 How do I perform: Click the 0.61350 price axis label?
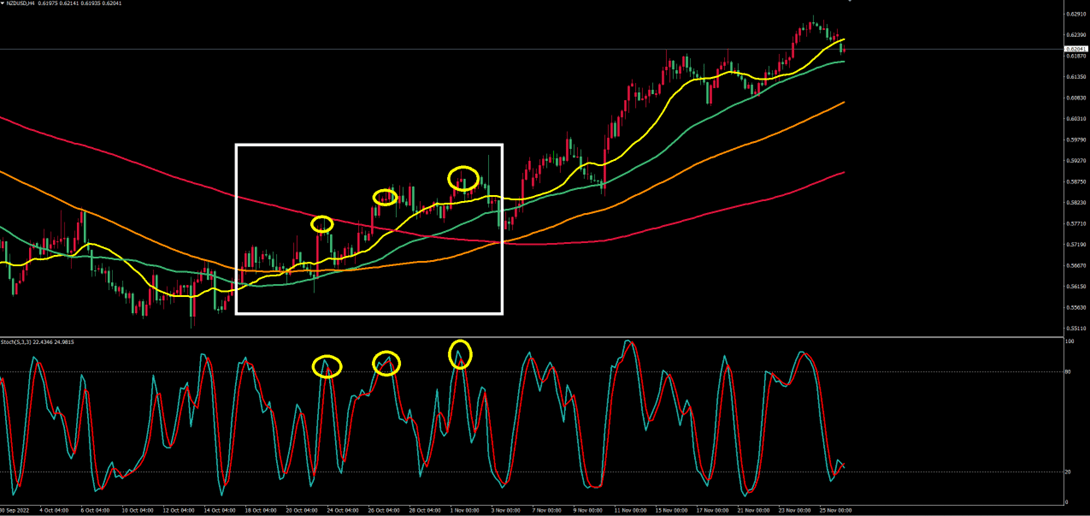(x=1075, y=76)
